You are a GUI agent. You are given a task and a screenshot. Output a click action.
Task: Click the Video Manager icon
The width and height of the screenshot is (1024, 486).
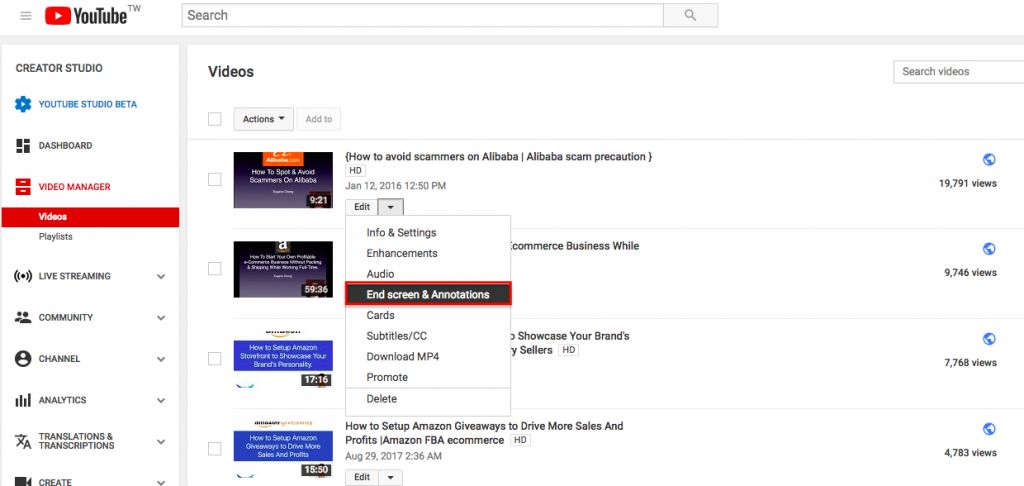point(23,187)
